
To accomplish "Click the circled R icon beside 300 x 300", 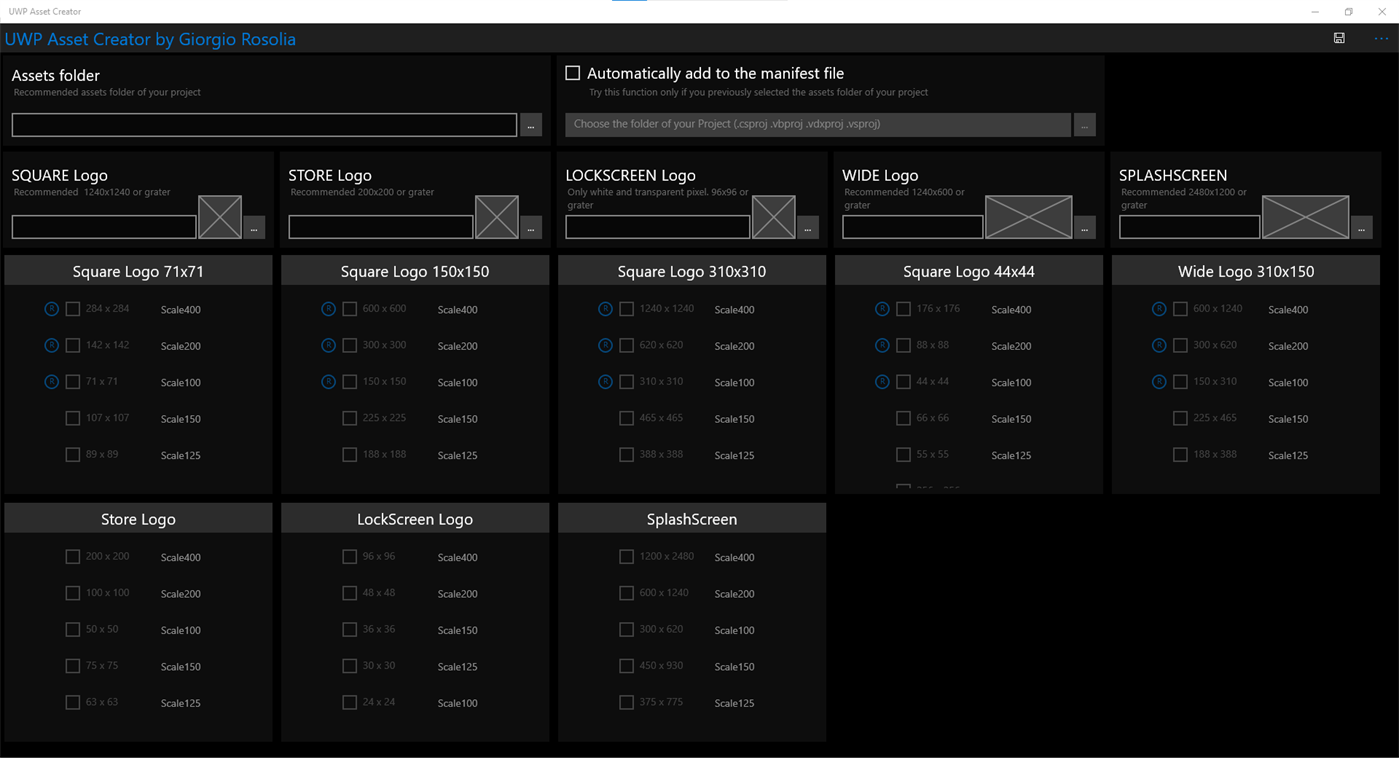I will click(x=328, y=345).
